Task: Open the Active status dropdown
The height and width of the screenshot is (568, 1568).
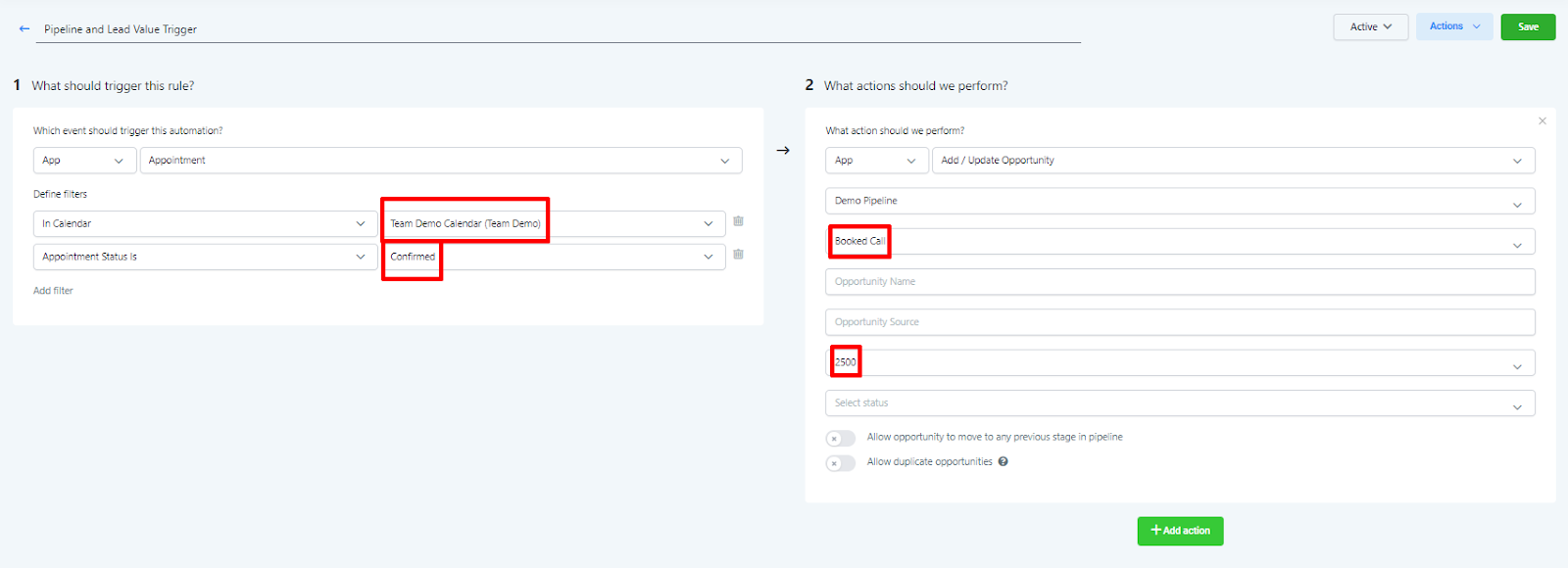Action: coord(1370,27)
